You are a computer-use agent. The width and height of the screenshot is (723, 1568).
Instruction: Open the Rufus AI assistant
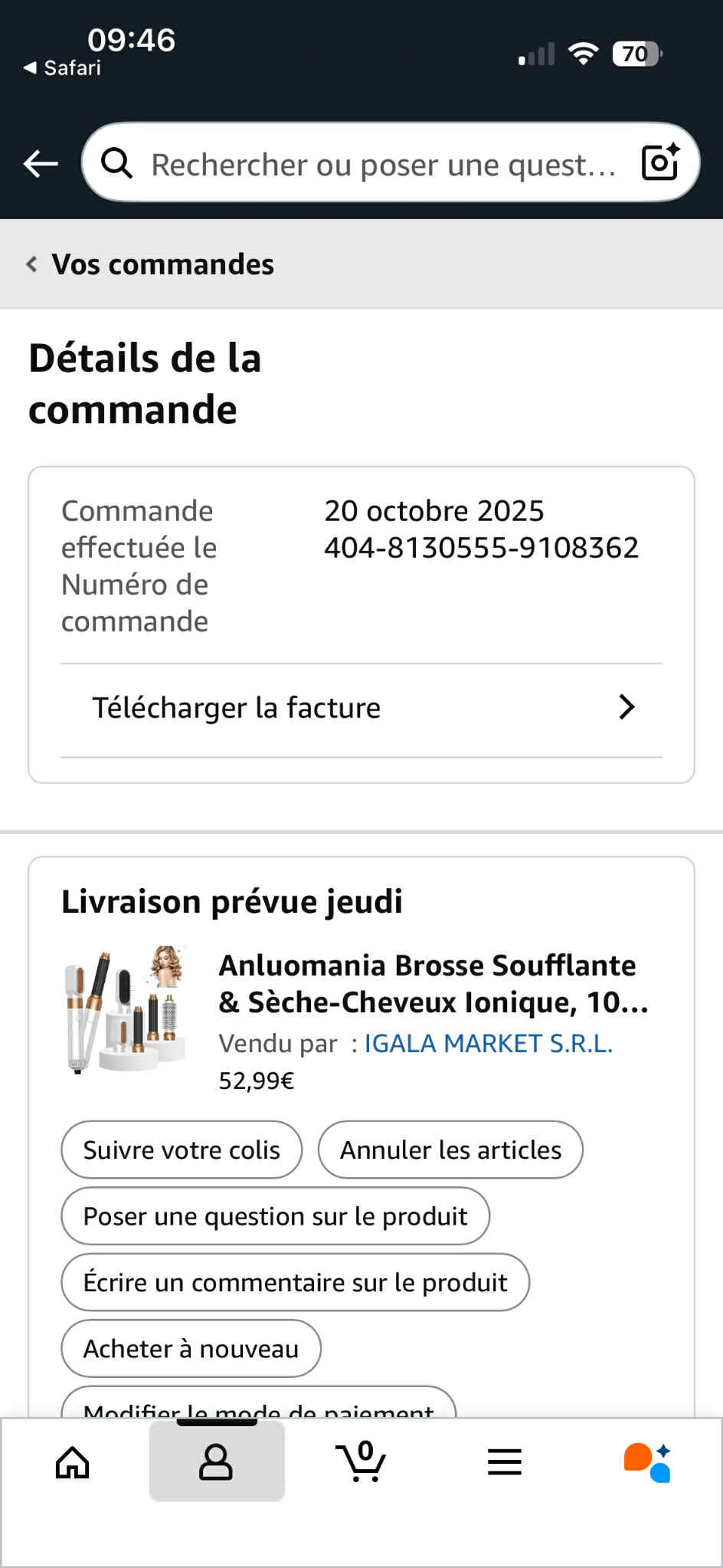[648, 1461]
